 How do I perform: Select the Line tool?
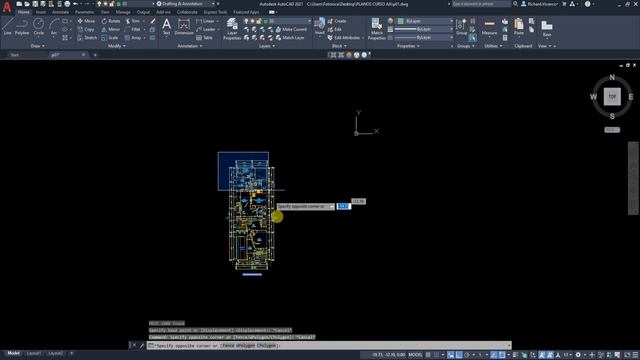tap(7, 27)
